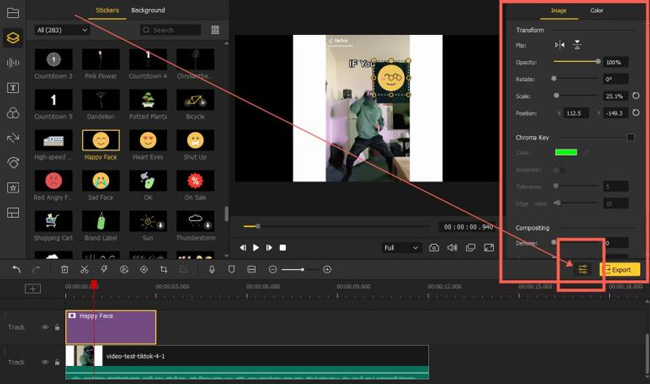Click the Speed icon in the timeline toolbar
Viewport: 650px width, 384px height.
click(x=124, y=270)
